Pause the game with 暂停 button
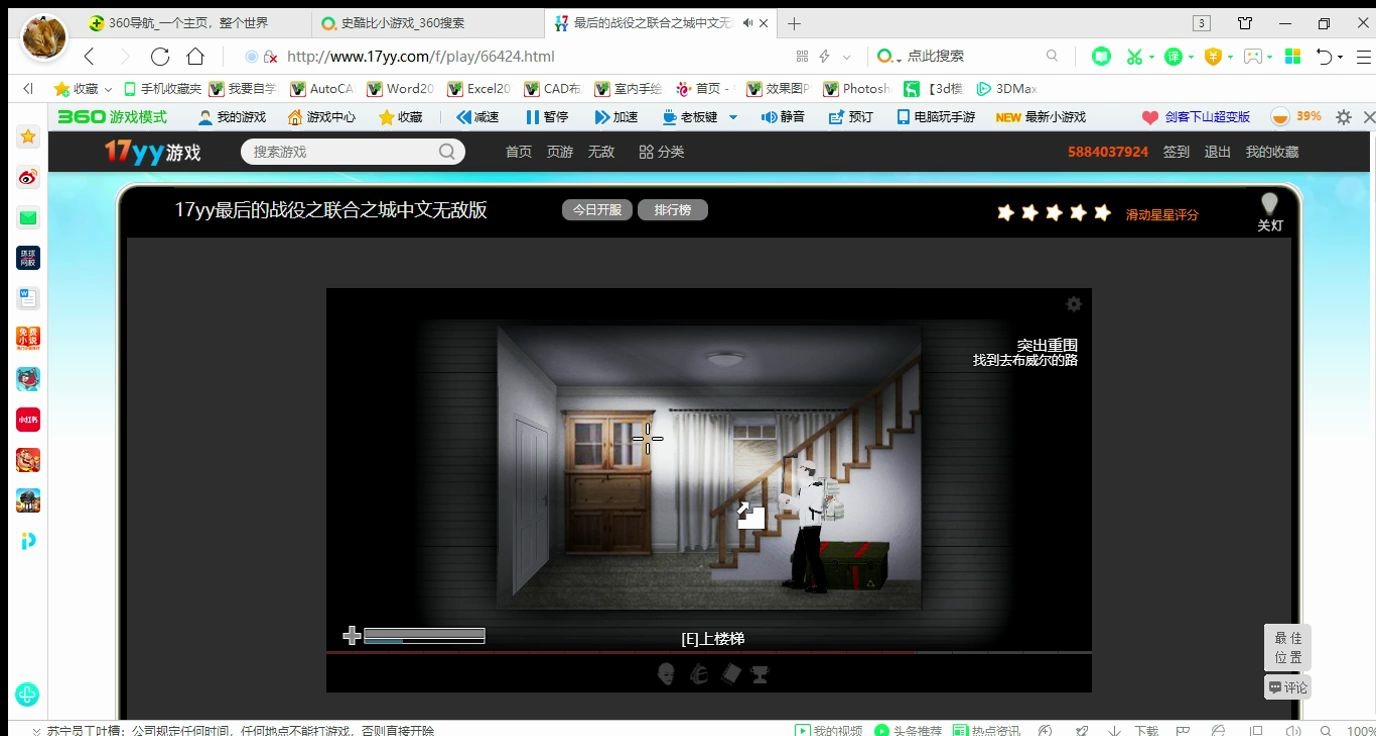 coord(547,117)
